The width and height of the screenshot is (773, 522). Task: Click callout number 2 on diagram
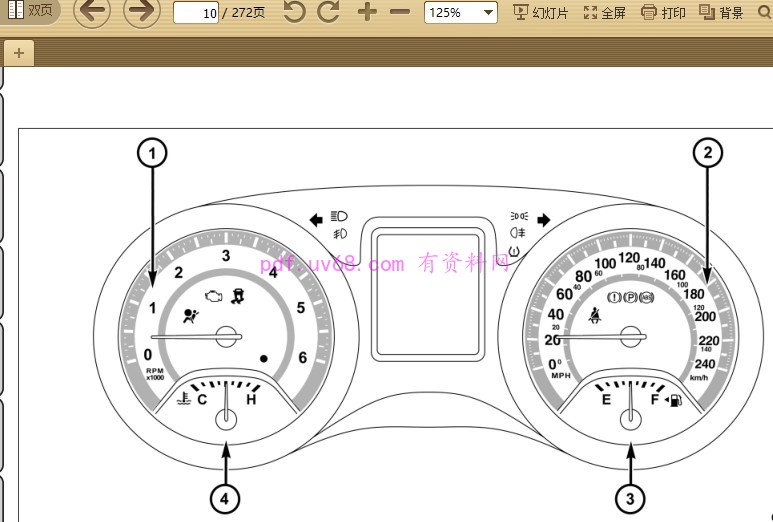(x=708, y=153)
